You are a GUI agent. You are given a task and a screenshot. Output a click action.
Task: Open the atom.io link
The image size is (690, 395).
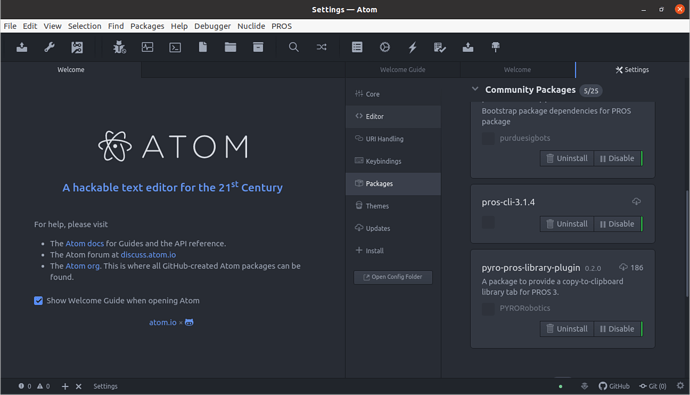coord(162,322)
